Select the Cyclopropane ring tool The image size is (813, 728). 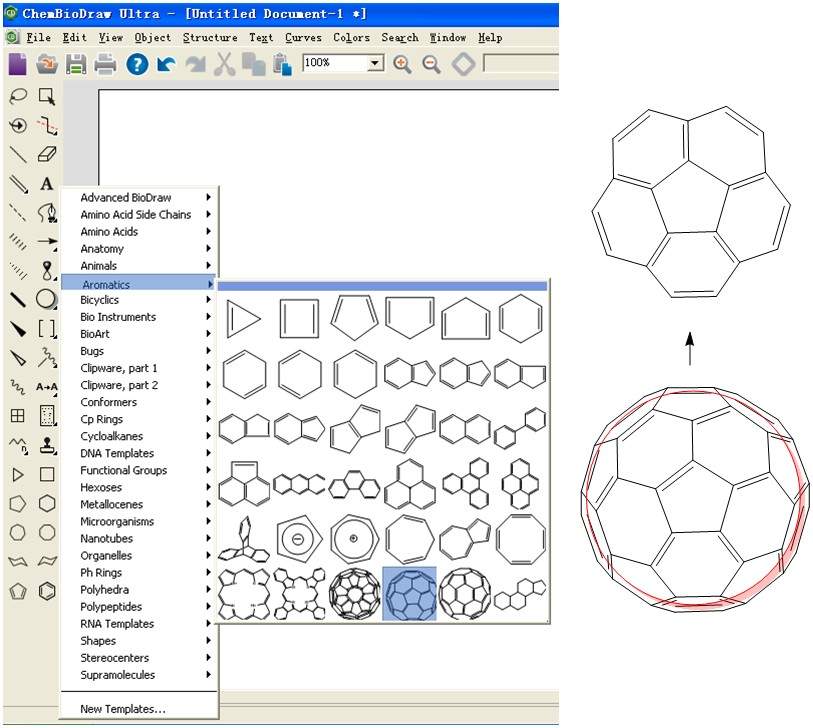[x=18, y=474]
